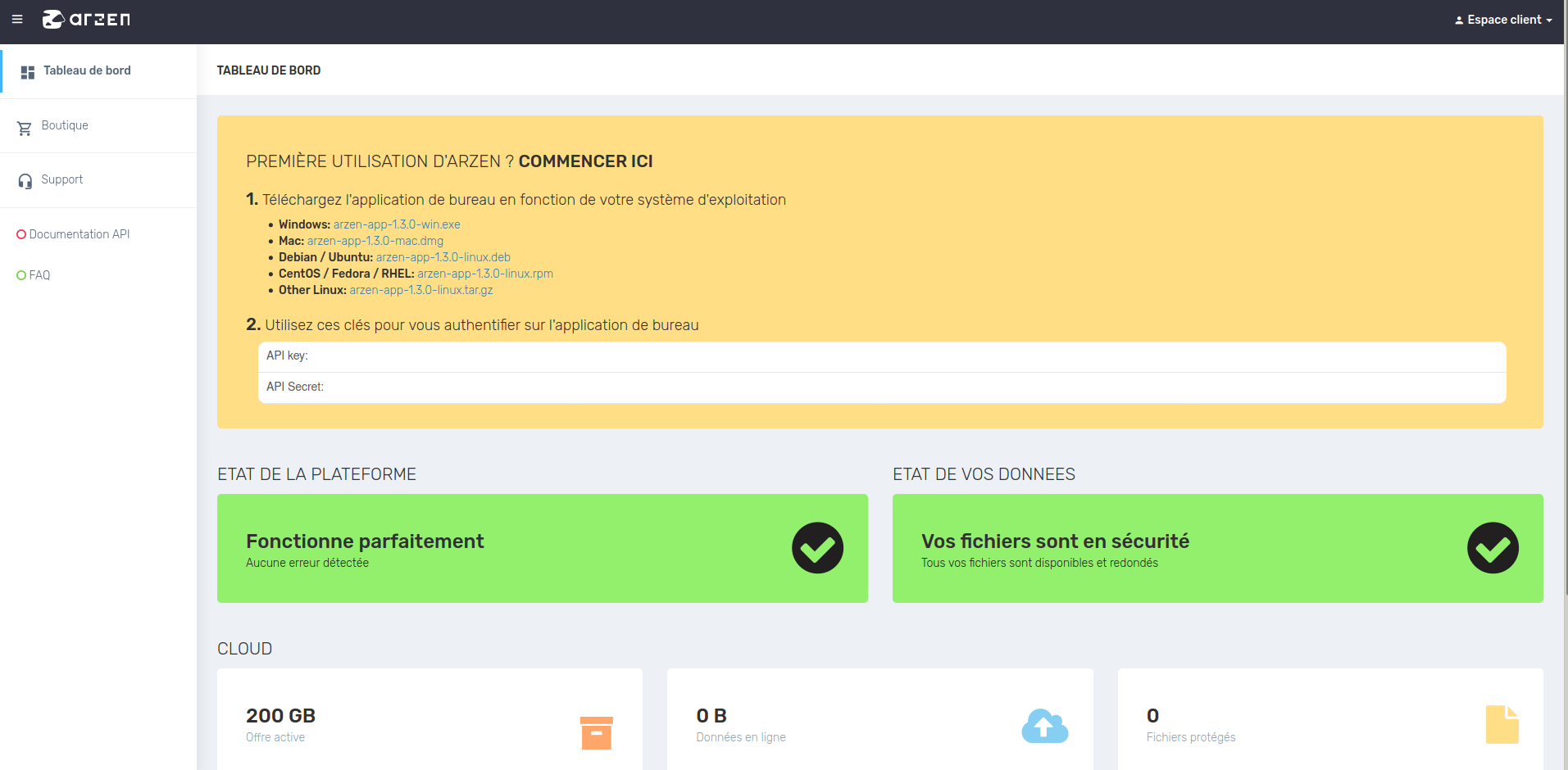The height and width of the screenshot is (770, 1568).
Task: Click the Données en ligne label
Action: click(x=741, y=737)
